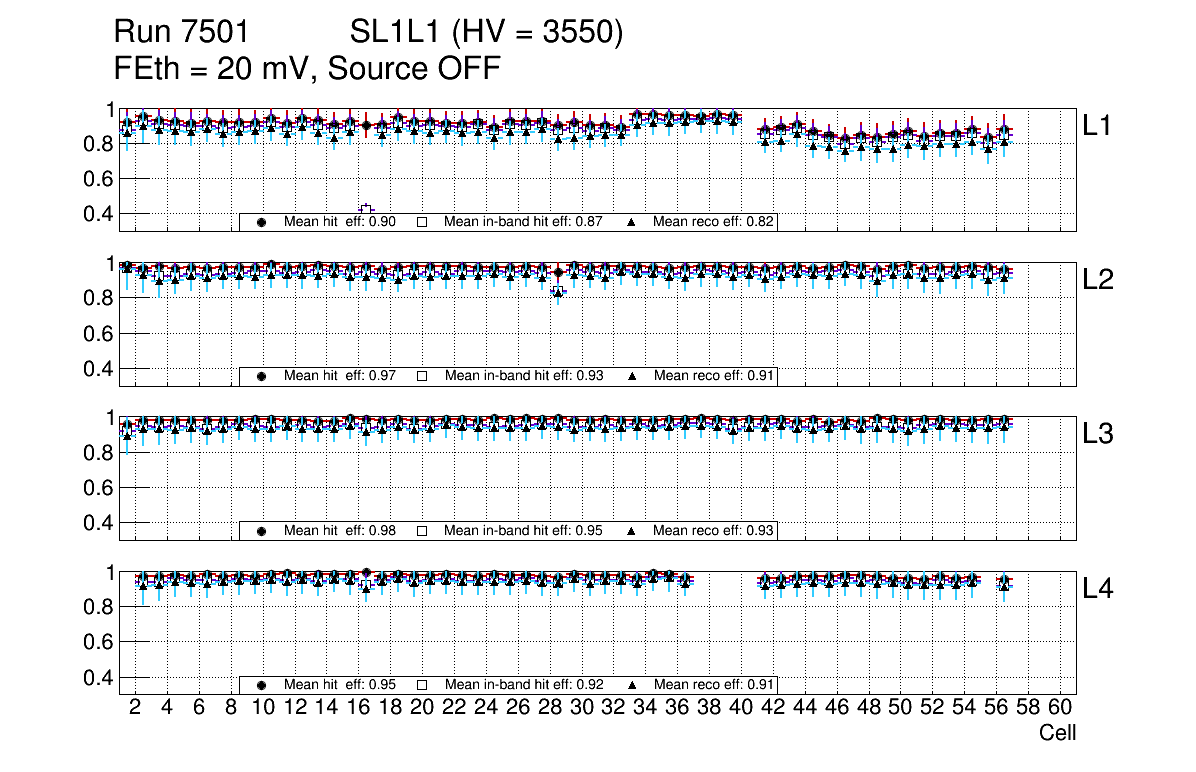Image resolution: width=1196 pixels, height=772 pixels.
Task: Click the triangle marker in L3 legend
Action: (x=632, y=531)
